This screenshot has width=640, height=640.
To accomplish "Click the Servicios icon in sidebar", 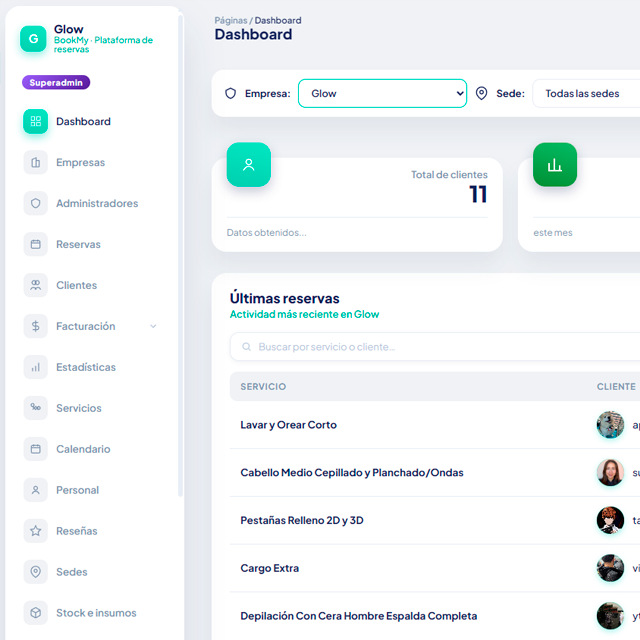I will tap(36, 408).
